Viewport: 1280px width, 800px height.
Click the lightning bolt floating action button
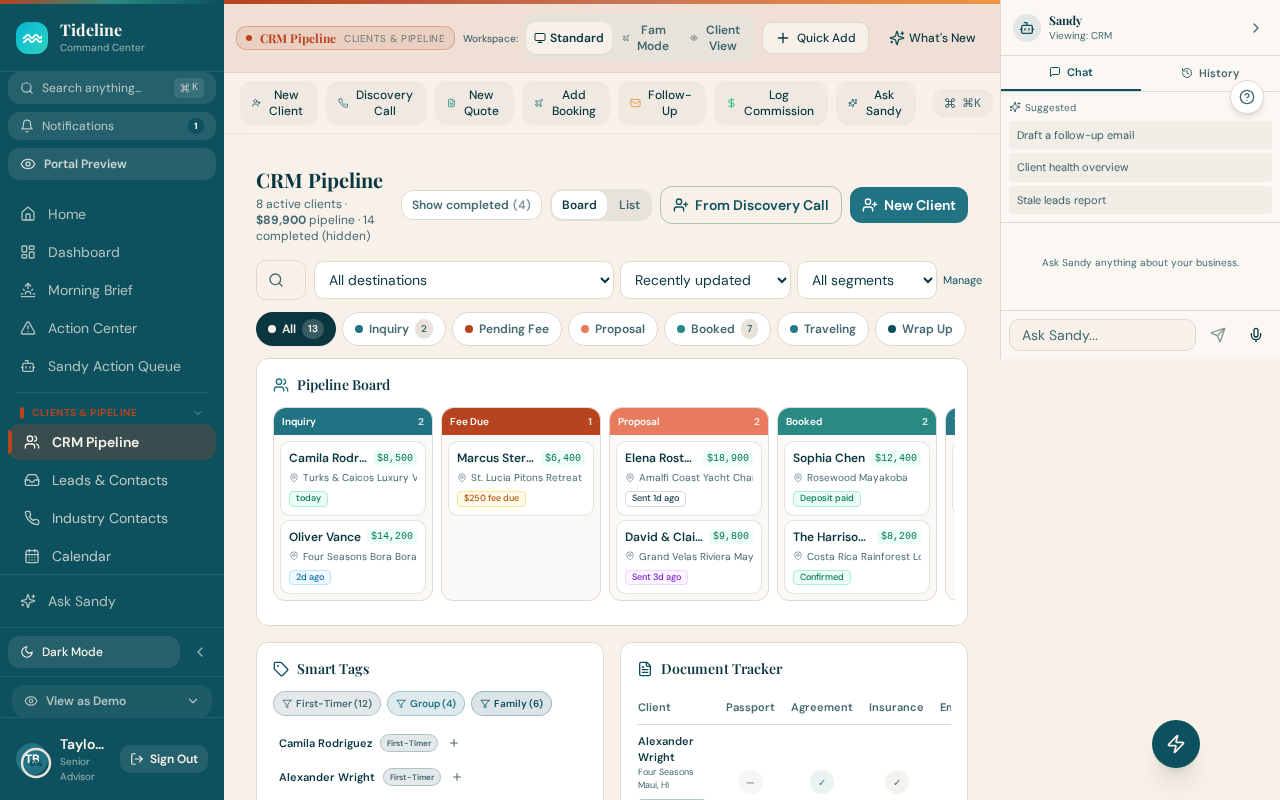1176,744
